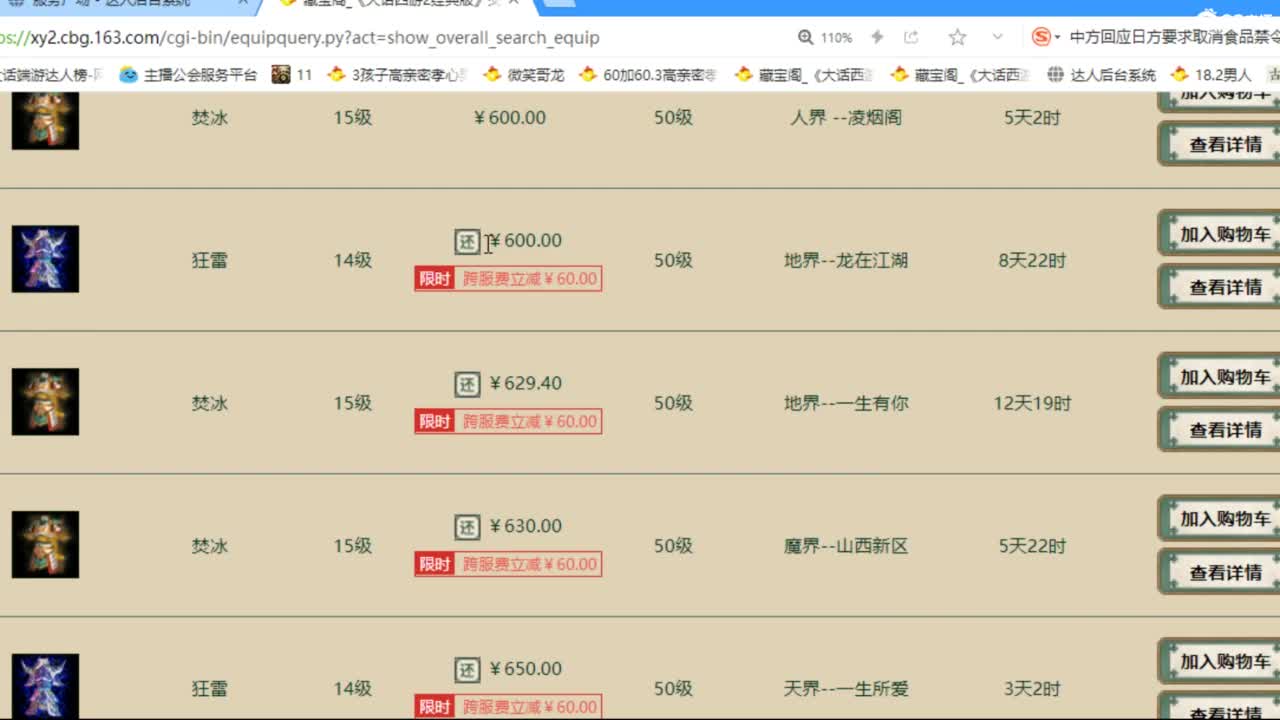Click remaining time 8天22时
1280x720 pixels.
click(x=1033, y=261)
